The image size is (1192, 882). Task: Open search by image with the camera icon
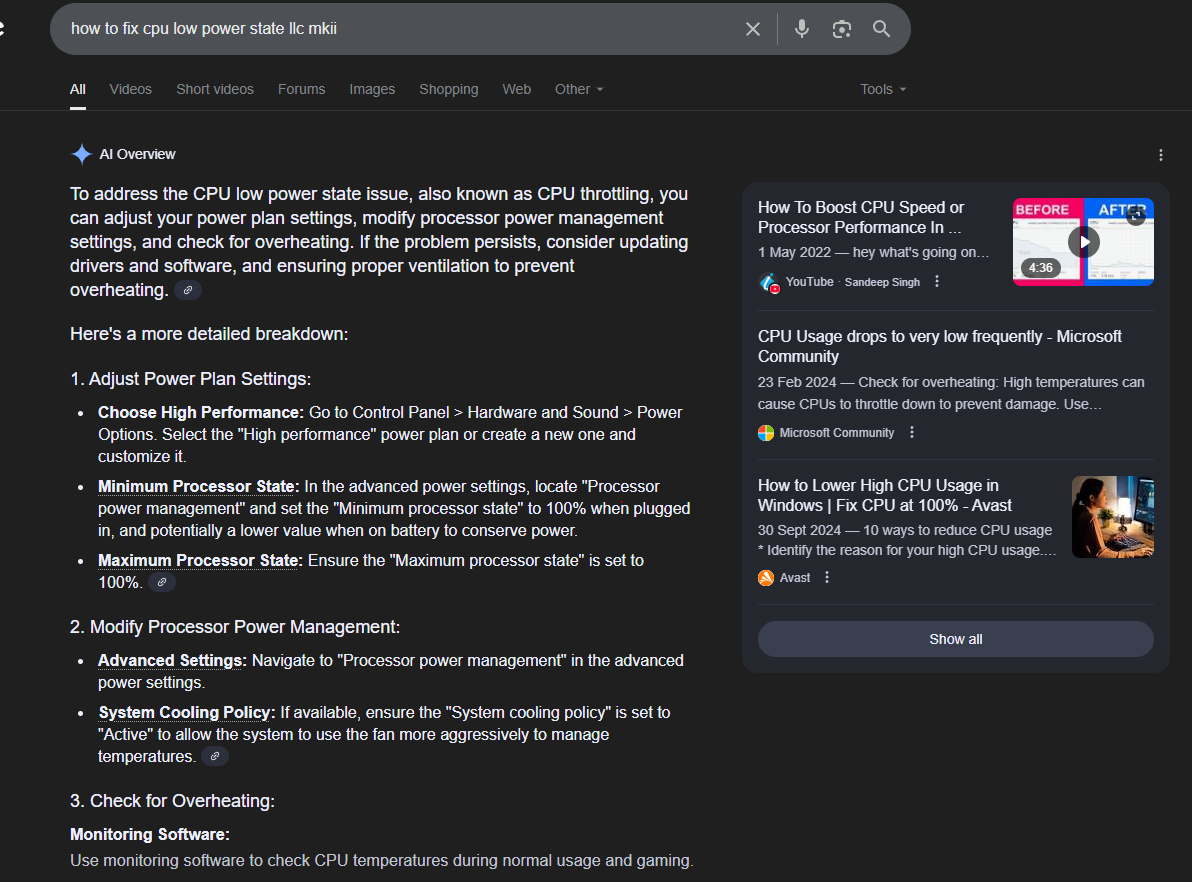842,29
